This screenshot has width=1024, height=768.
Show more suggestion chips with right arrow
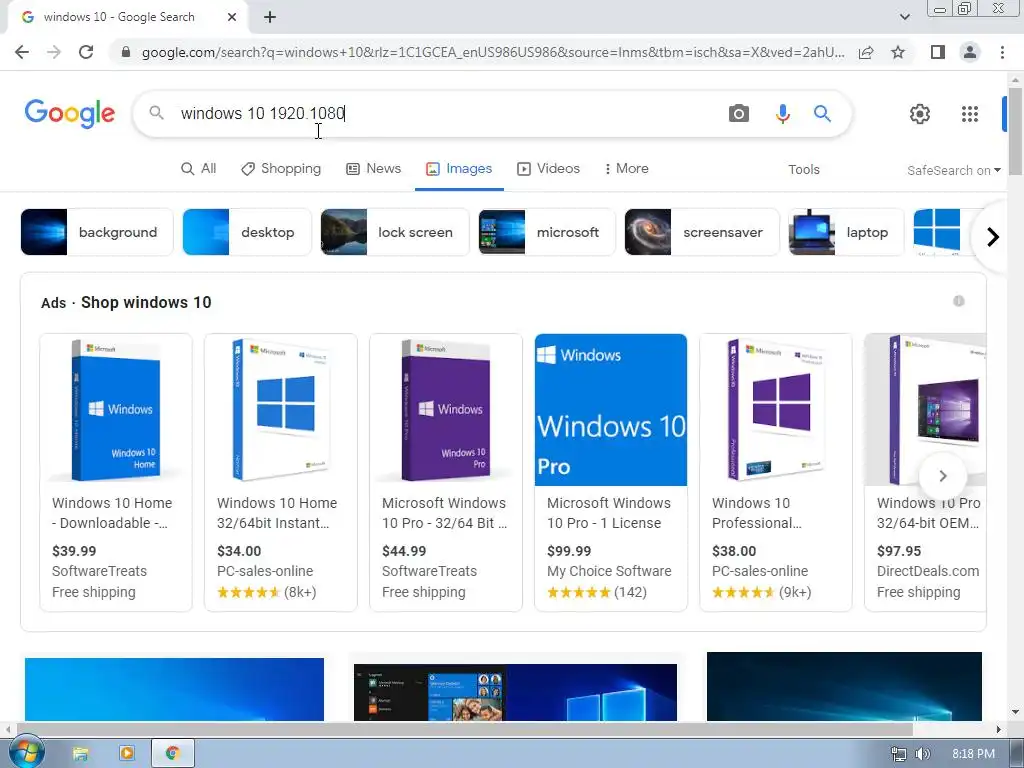tap(993, 236)
